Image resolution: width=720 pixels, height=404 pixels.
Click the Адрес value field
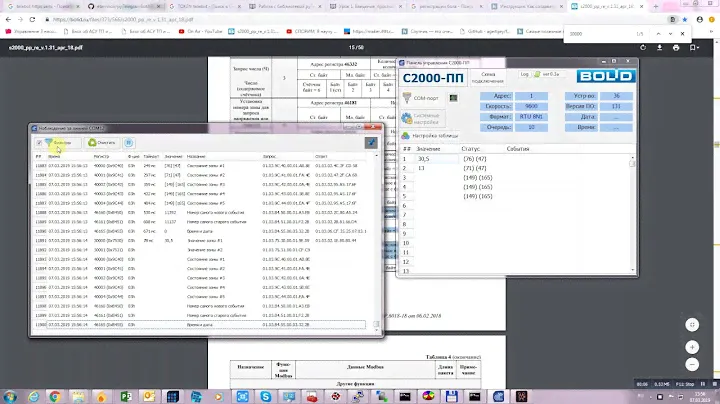[530, 93]
